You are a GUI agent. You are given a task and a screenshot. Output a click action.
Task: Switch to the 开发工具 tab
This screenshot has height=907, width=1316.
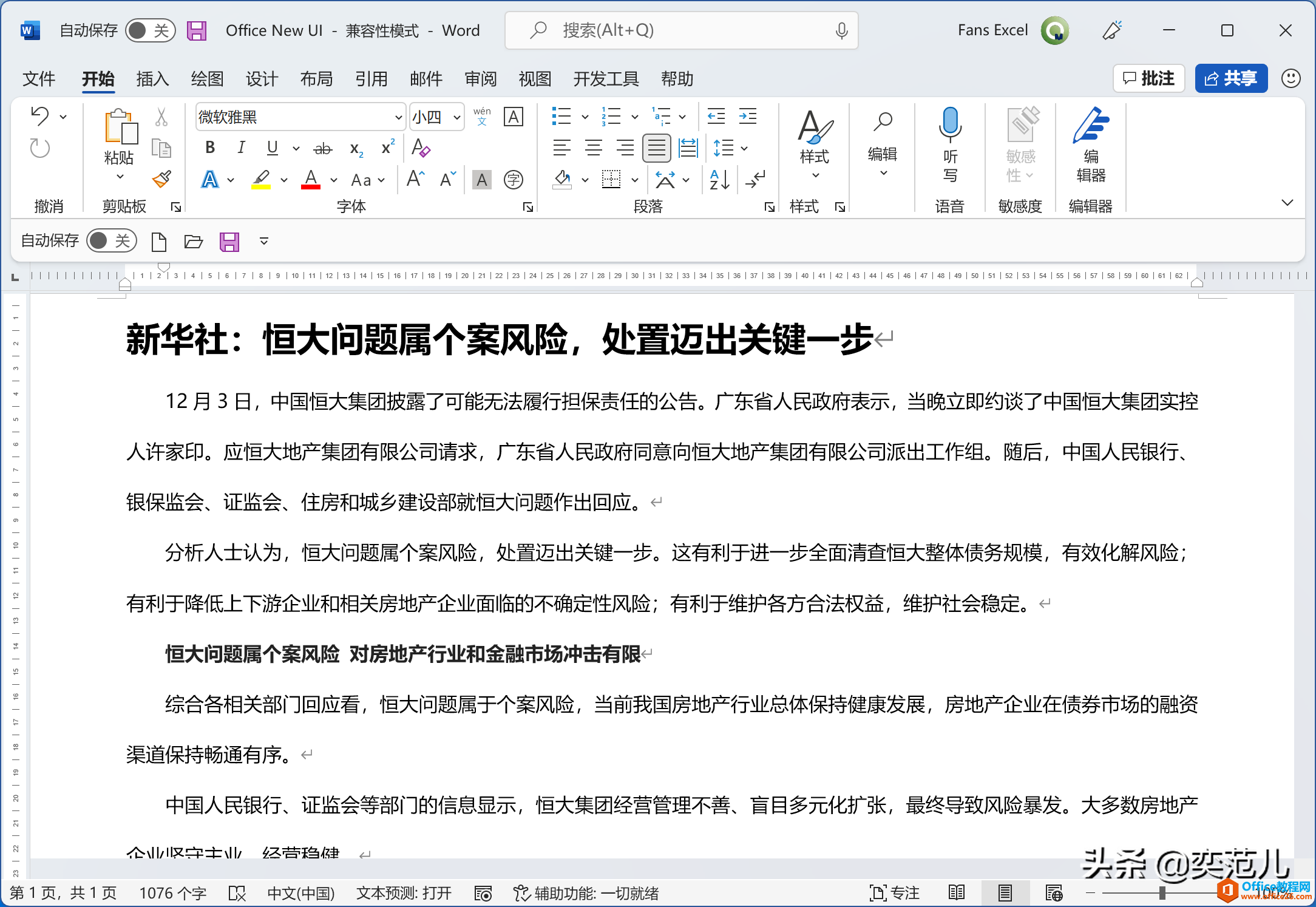pyautogui.click(x=606, y=79)
